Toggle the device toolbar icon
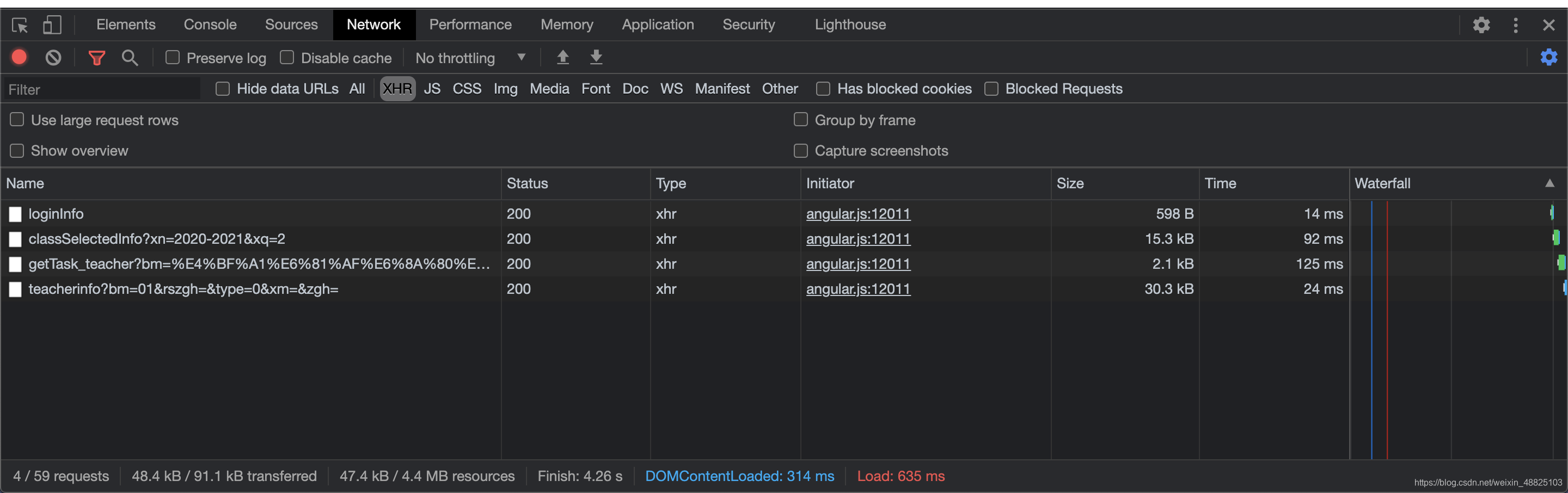This screenshot has width=1568, height=493. point(52,25)
